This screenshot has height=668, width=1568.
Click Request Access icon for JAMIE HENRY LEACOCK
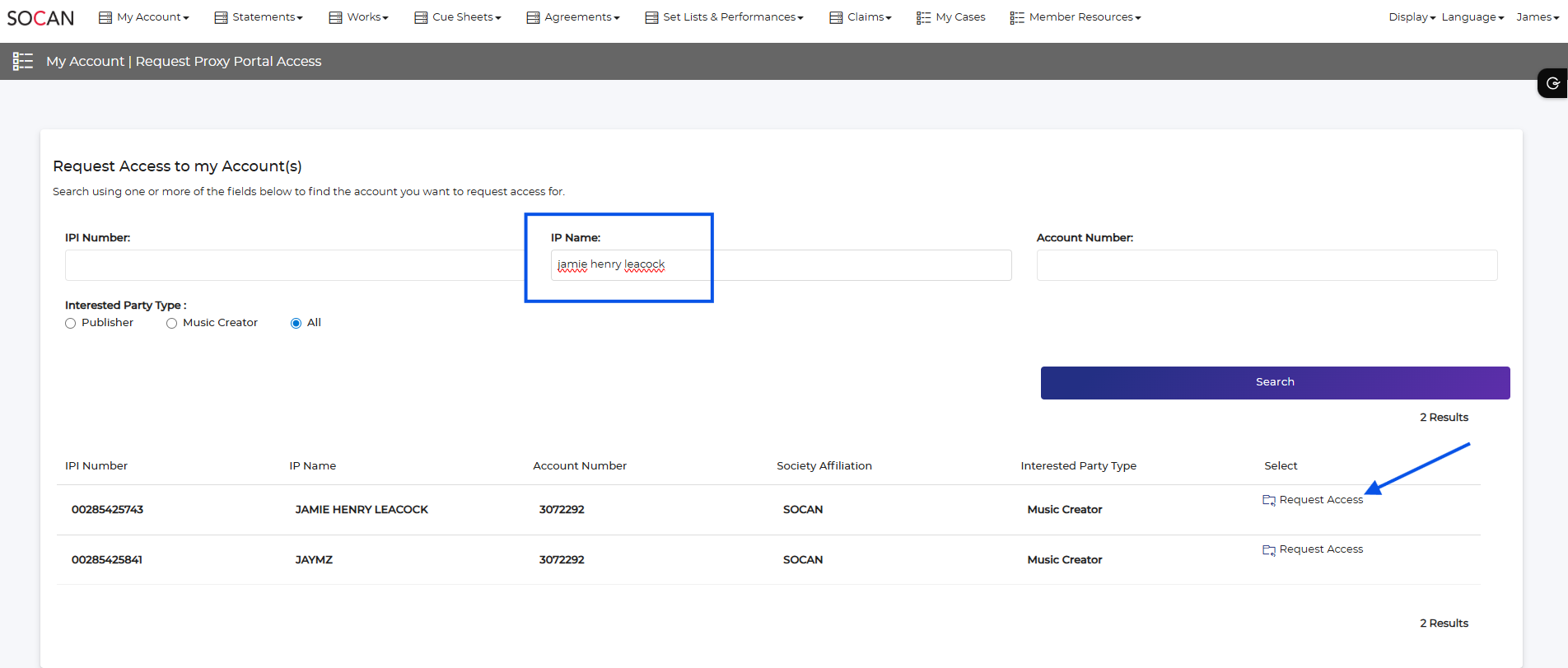coord(1268,500)
